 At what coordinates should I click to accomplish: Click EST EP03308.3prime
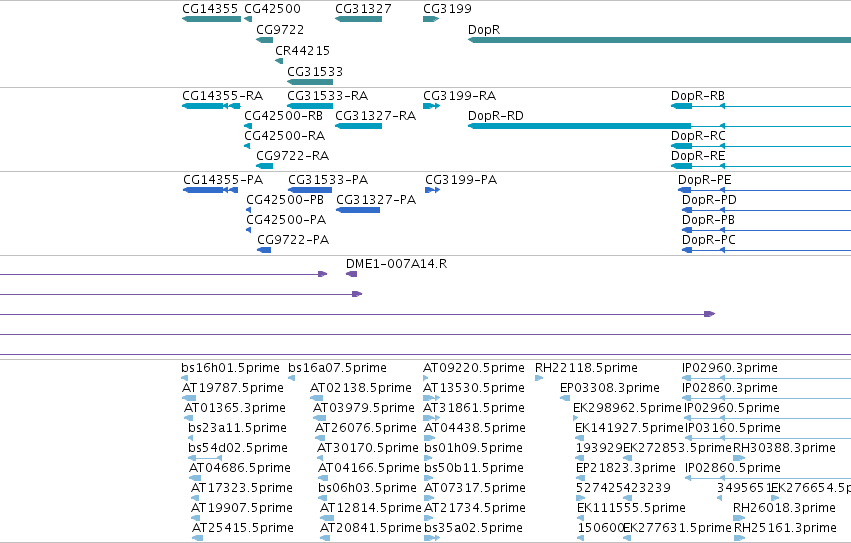tap(565, 398)
